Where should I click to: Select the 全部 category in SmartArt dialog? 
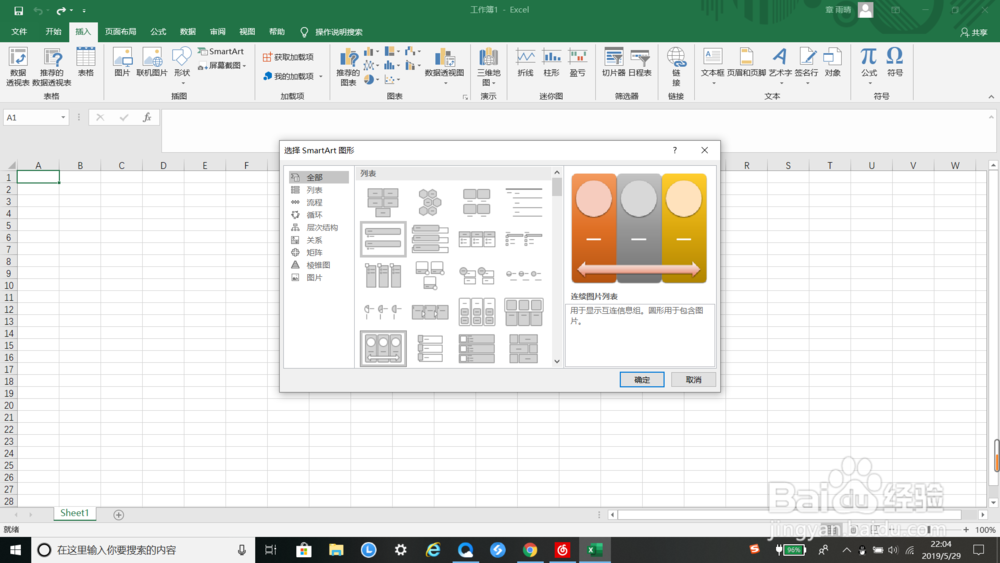pos(318,177)
